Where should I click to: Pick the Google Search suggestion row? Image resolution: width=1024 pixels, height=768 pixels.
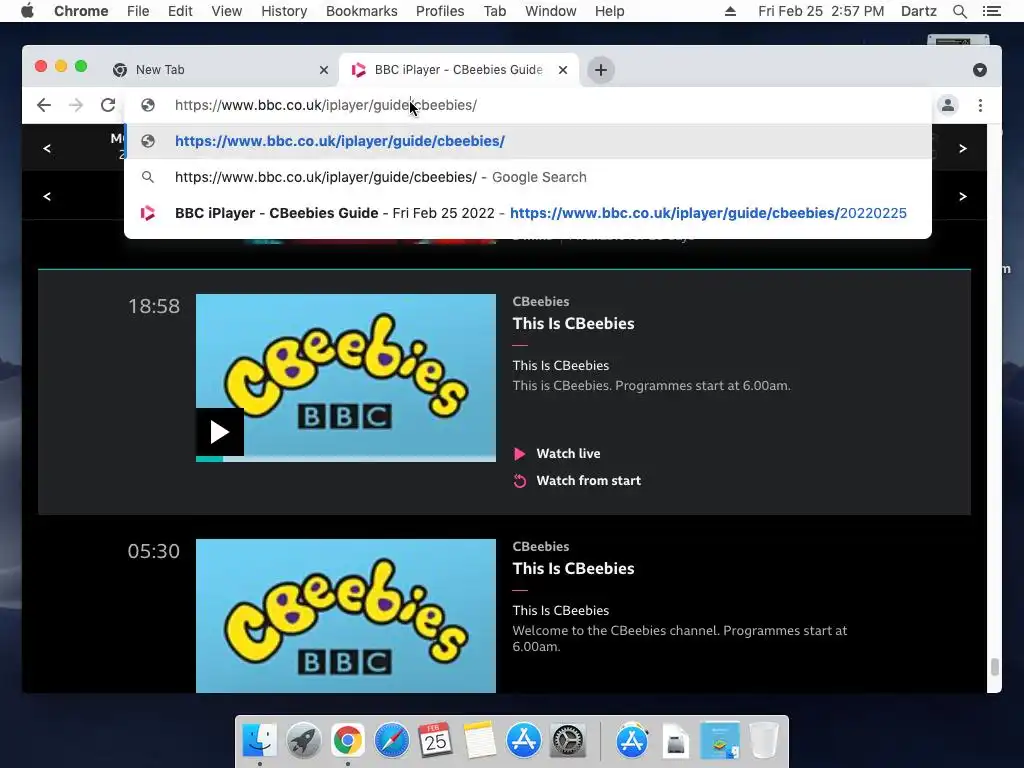[528, 177]
